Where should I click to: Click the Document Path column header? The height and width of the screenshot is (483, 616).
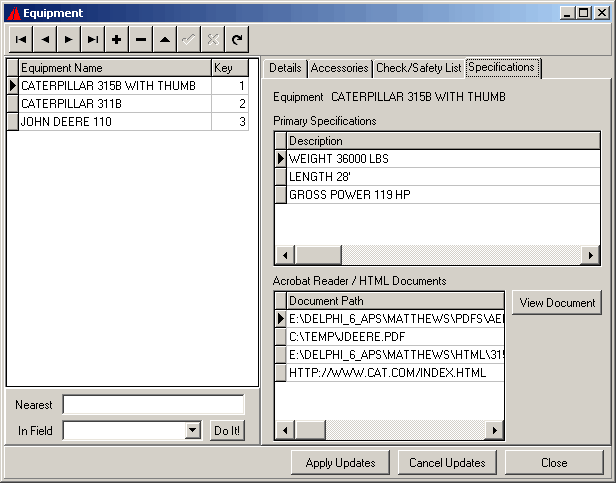coord(395,301)
